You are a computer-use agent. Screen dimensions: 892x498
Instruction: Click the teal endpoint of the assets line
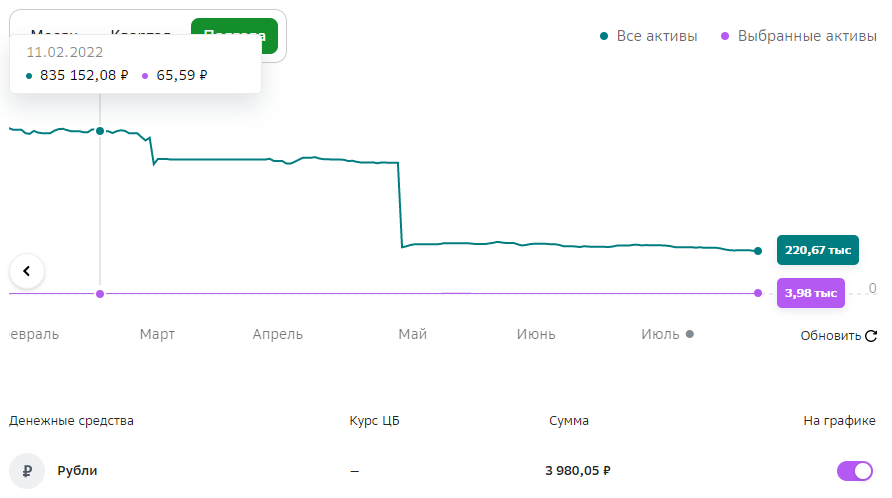(758, 250)
